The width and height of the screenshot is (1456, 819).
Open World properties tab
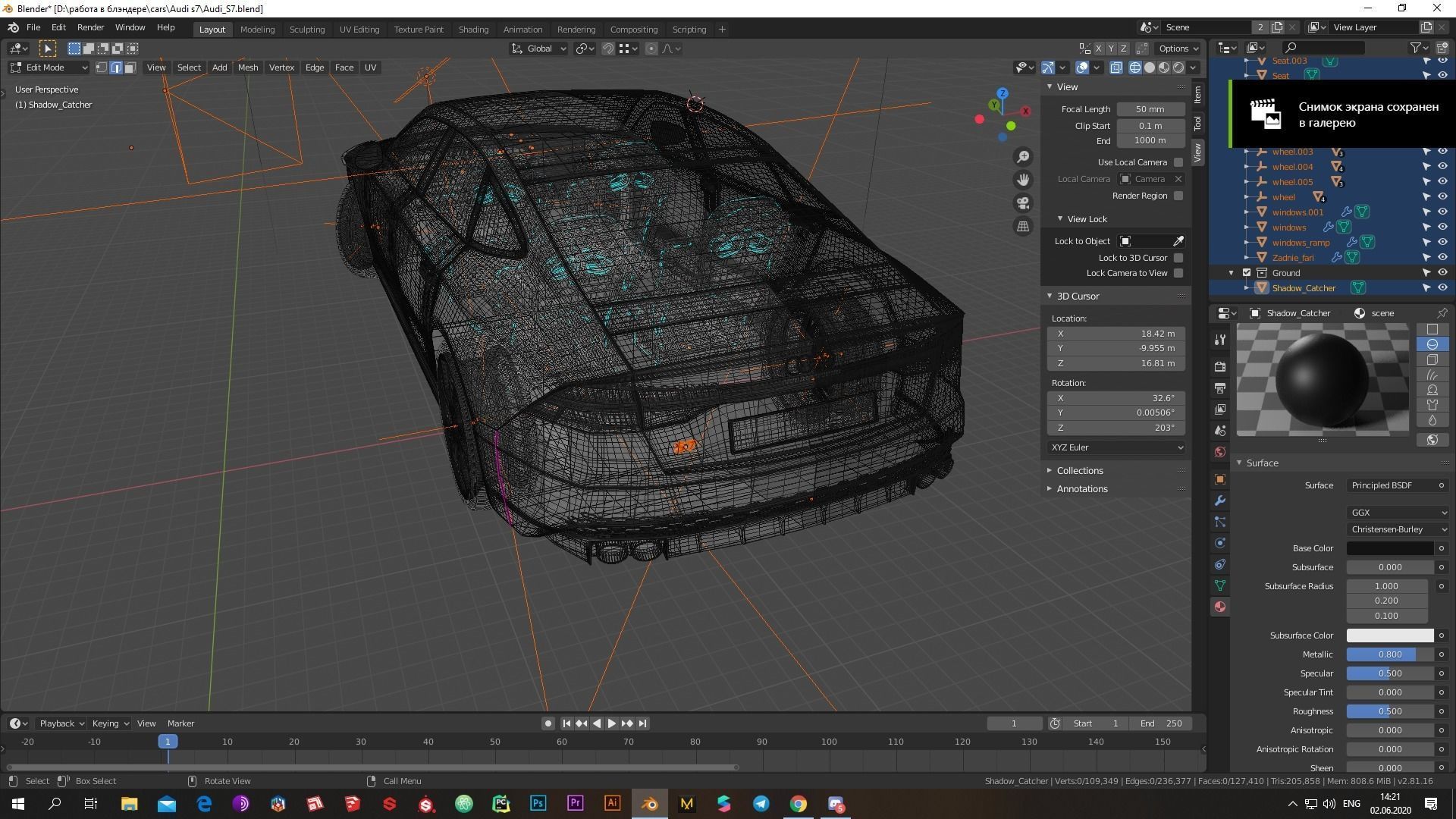[x=1219, y=452]
